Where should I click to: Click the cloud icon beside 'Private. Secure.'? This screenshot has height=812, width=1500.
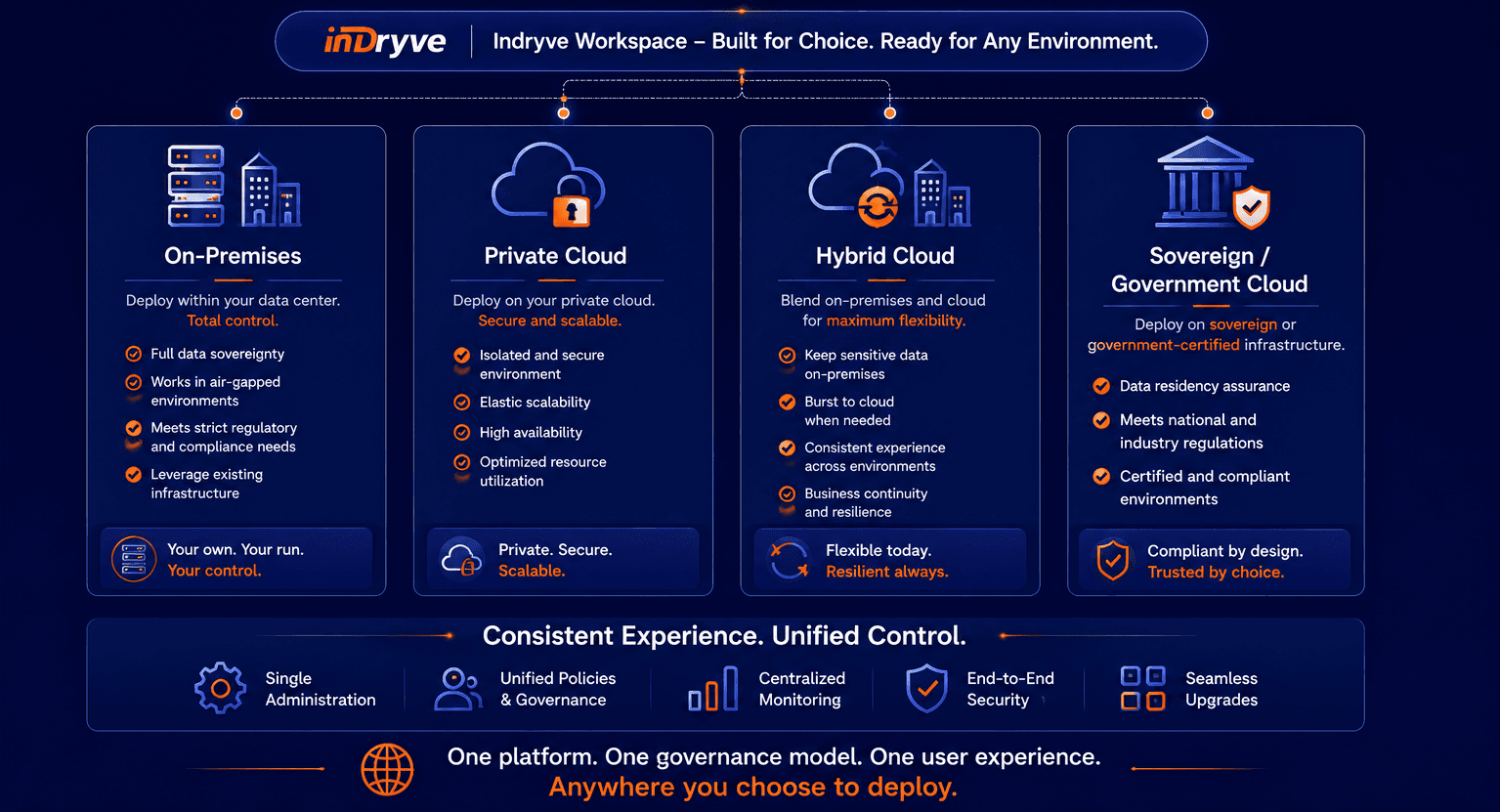click(x=461, y=559)
